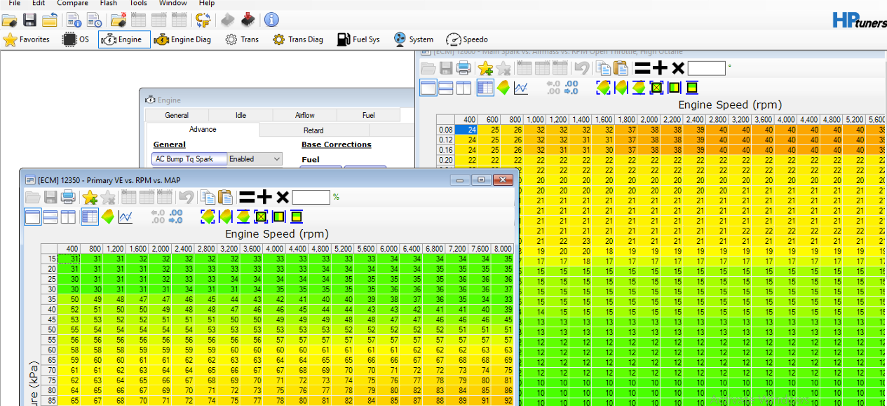Viewport: 887px width, 406px height.
Task: Copy cells in Main Spark window
Action: (604, 69)
